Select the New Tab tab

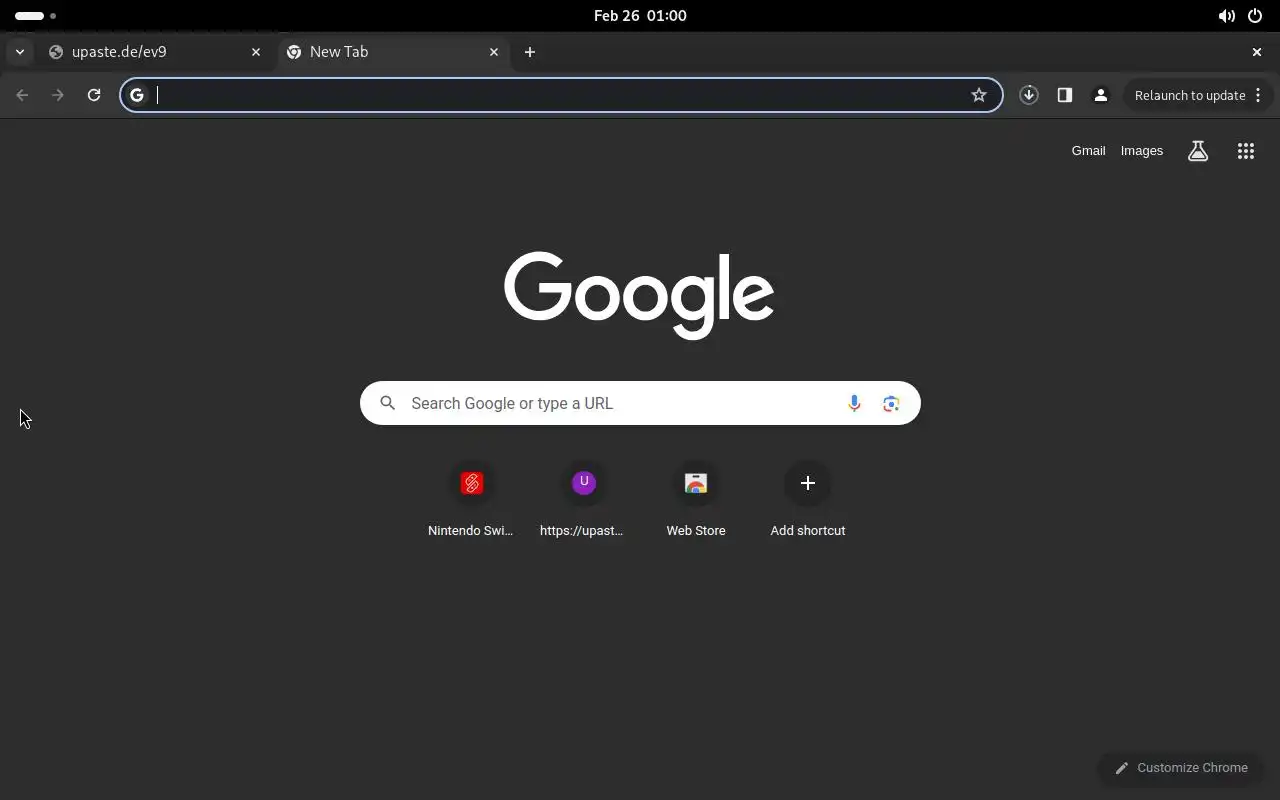click(x=393, y=52)
